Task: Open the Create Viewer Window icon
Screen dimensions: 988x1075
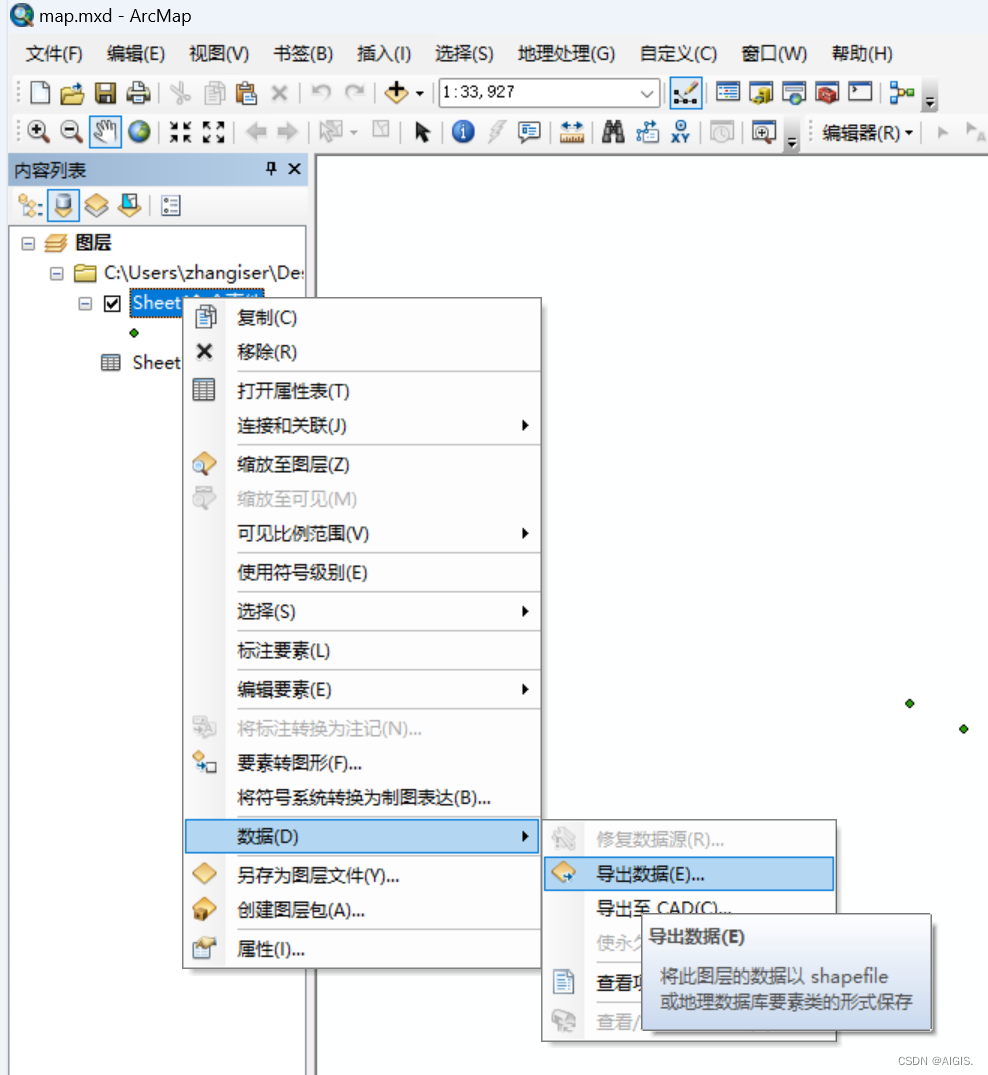Action: coord(763,132)
